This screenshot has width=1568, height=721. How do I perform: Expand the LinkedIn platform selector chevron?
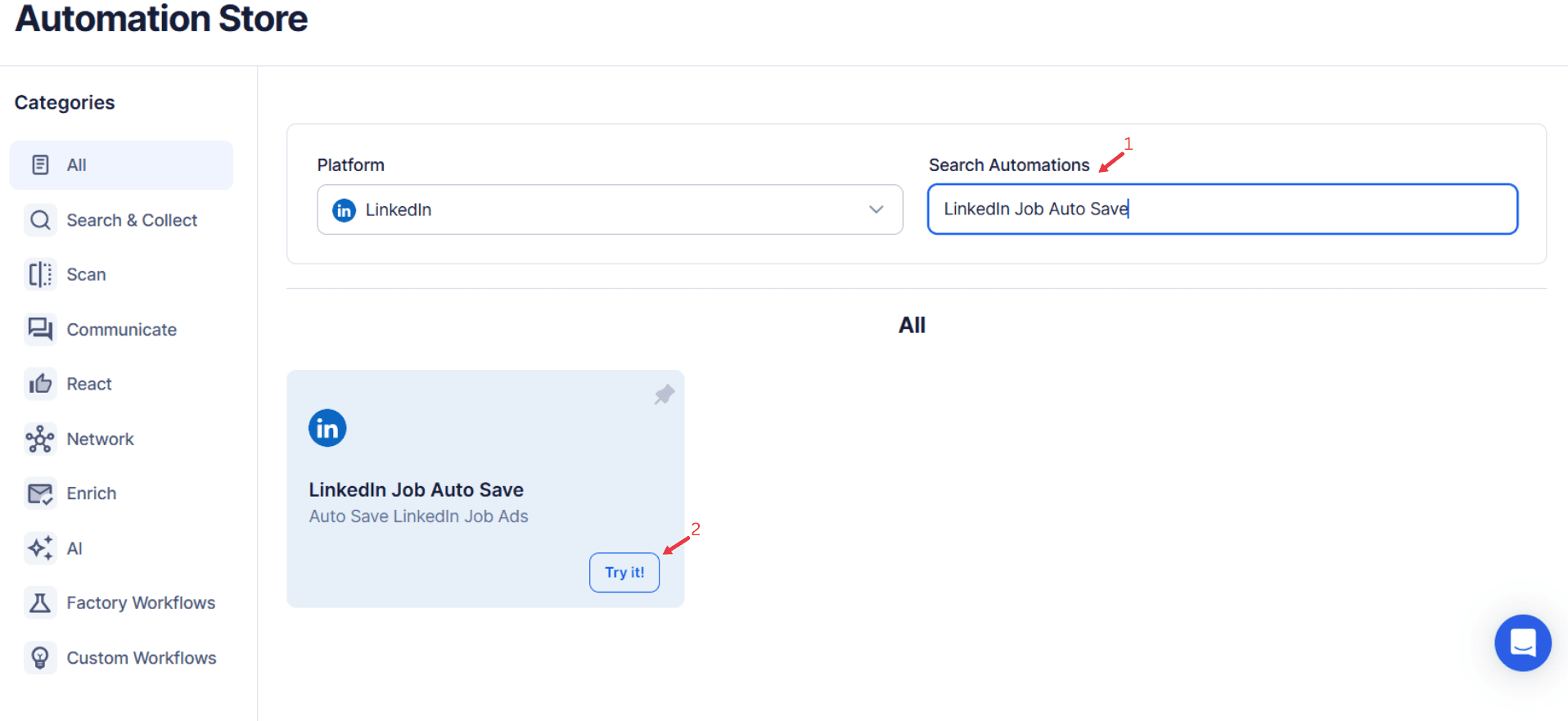[876, 210]
